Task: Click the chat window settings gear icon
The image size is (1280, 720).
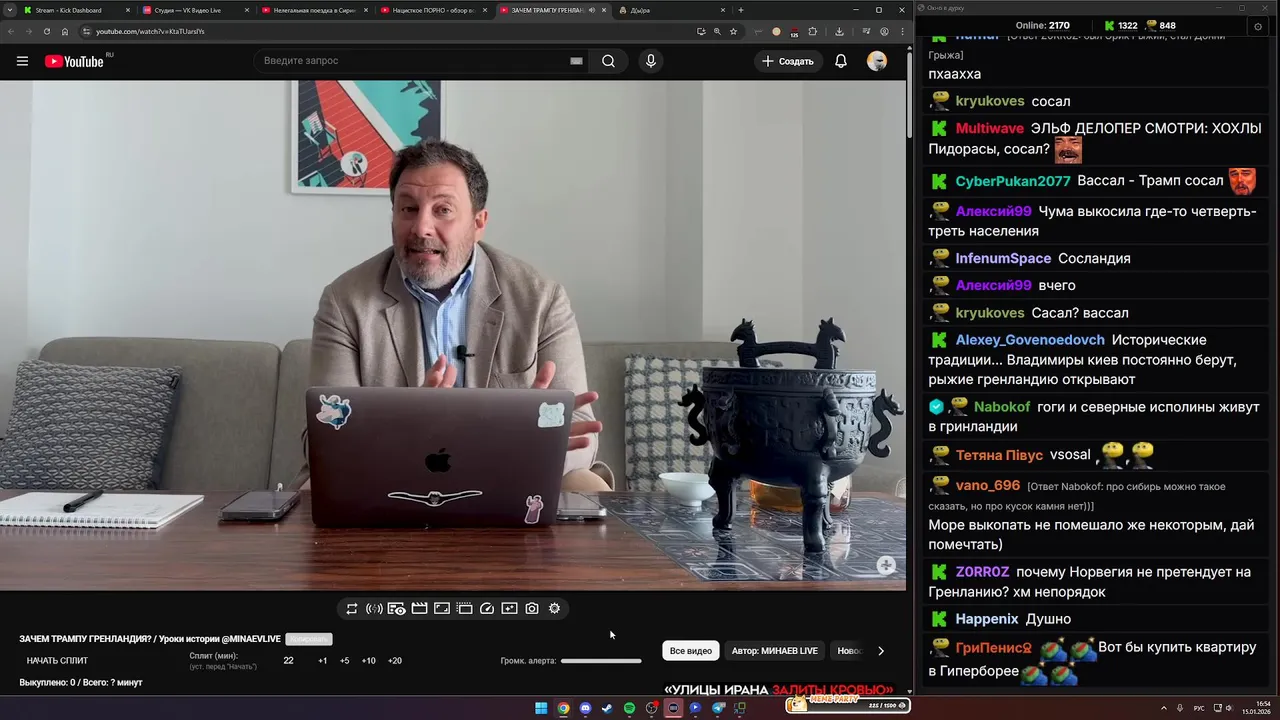Action: pos(1258,26)
